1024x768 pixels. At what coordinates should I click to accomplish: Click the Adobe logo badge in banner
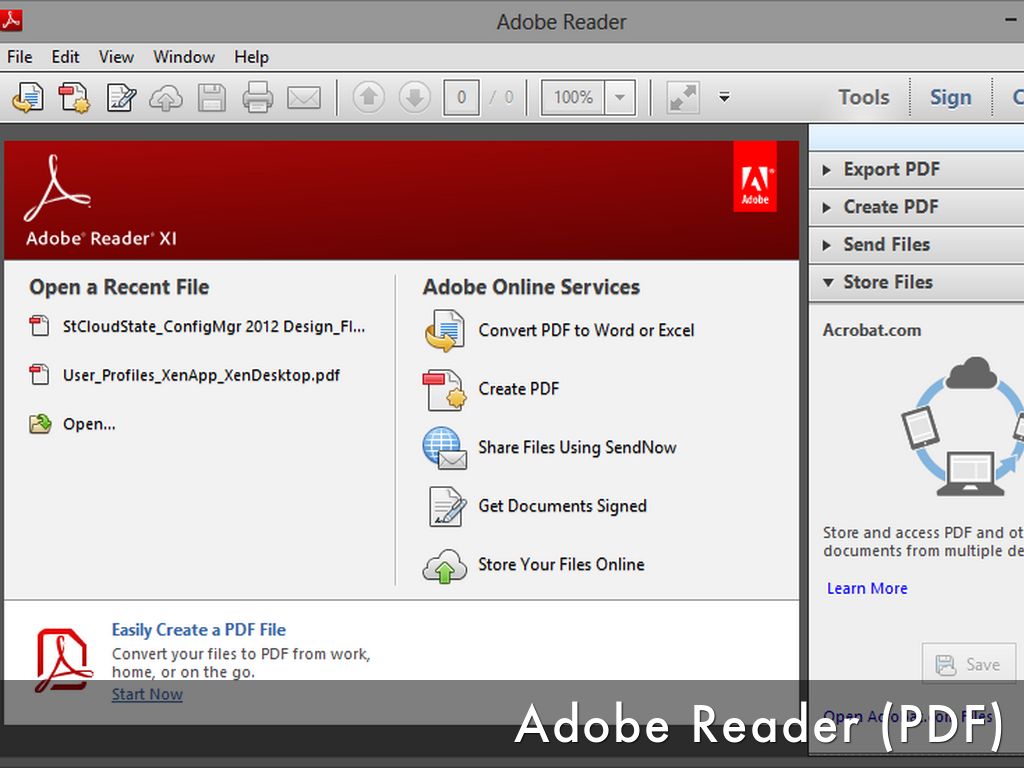(755, 176)
